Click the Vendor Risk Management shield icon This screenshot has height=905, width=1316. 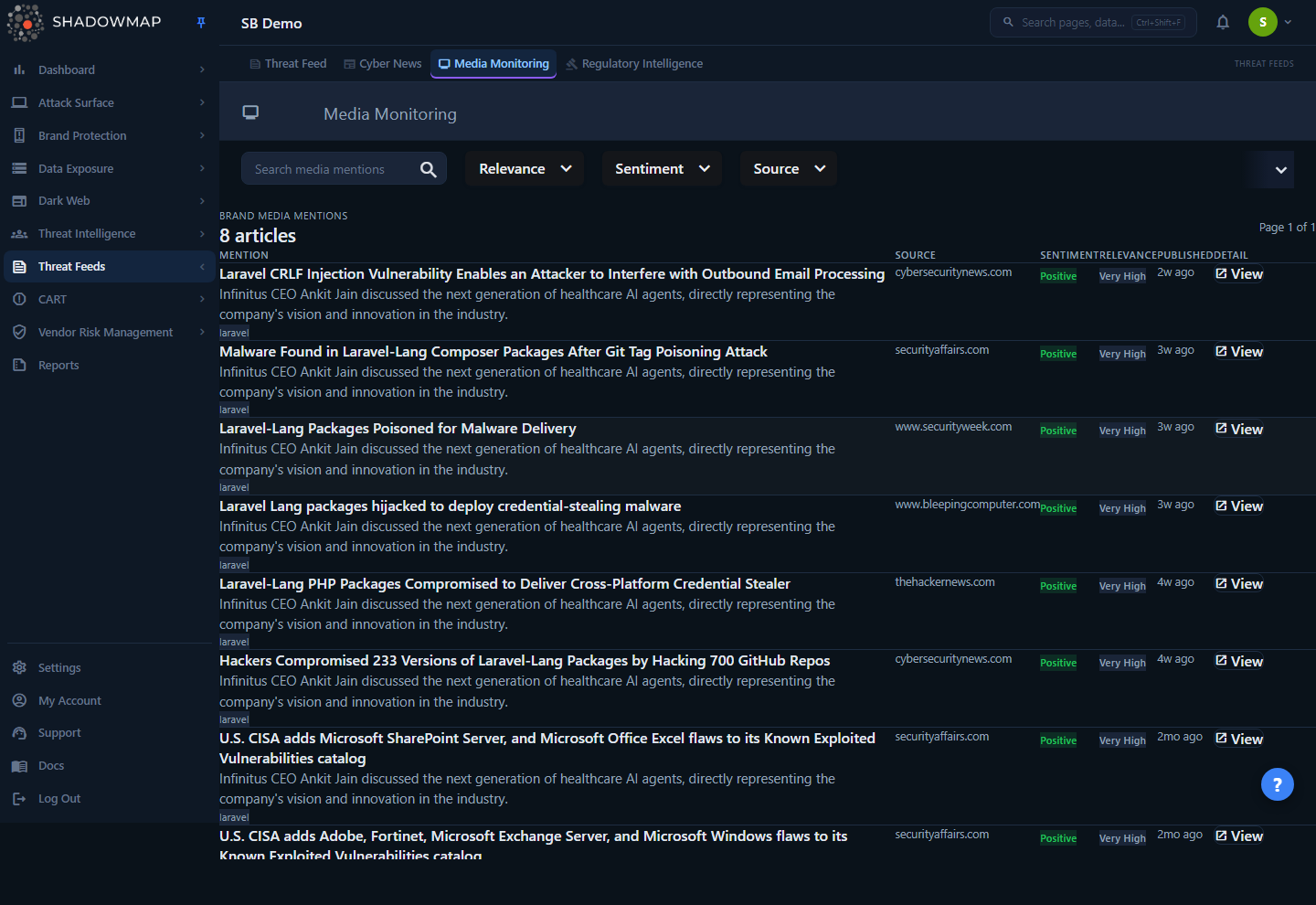19,332
